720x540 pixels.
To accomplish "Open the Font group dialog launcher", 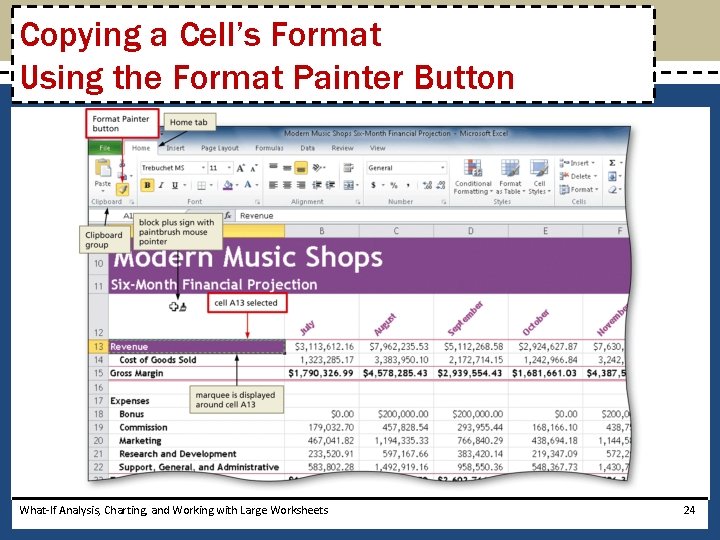I will pos(258,202).
